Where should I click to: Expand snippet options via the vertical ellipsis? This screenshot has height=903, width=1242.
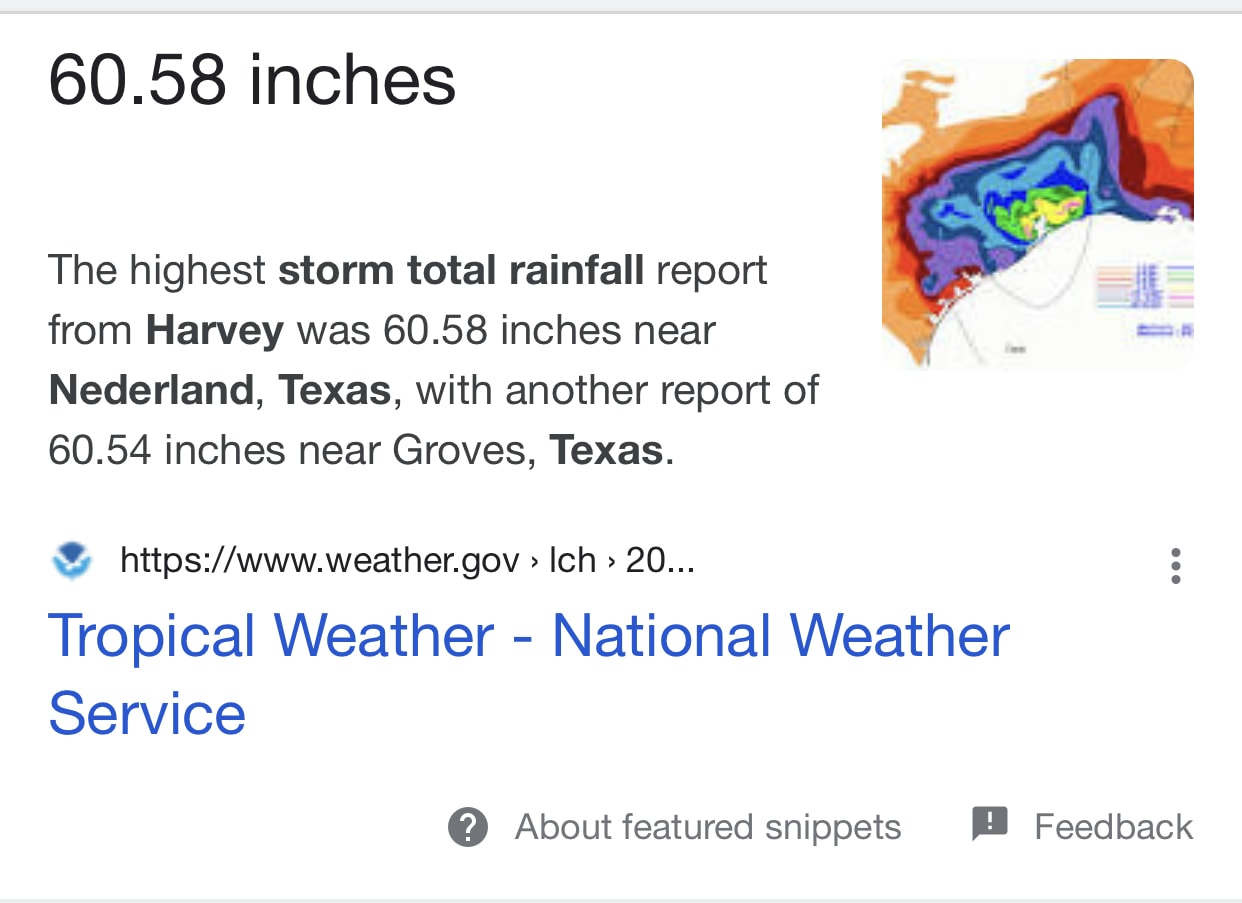(1176, 565)
